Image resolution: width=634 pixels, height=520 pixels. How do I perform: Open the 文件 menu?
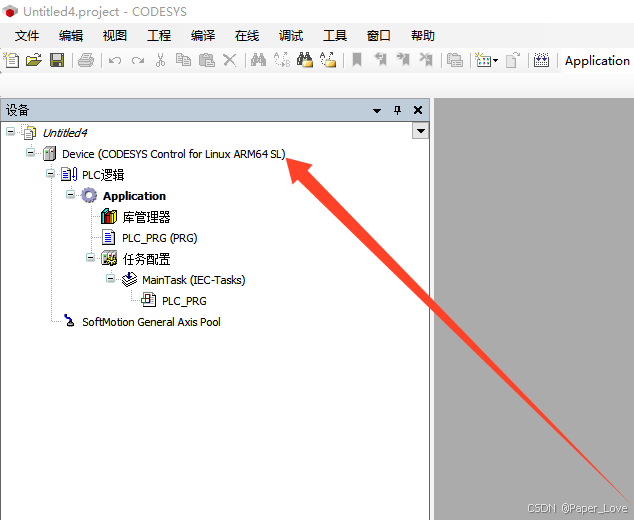click(27, 36)
